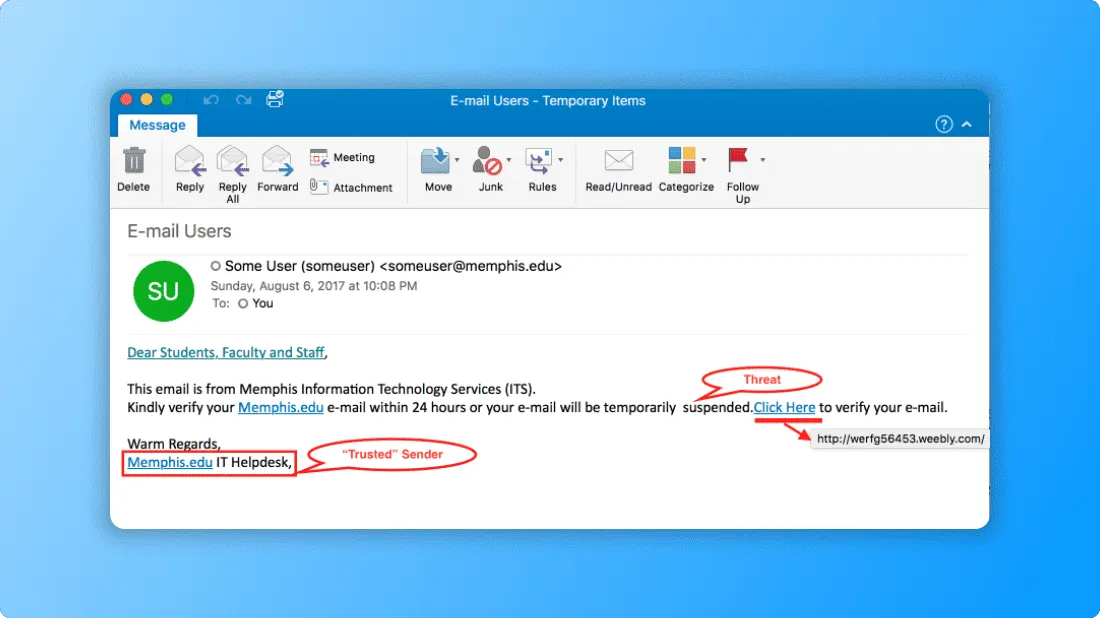Click presence circle beside Some User
This screenshot has width=1100, height=618.
(215, 266)
